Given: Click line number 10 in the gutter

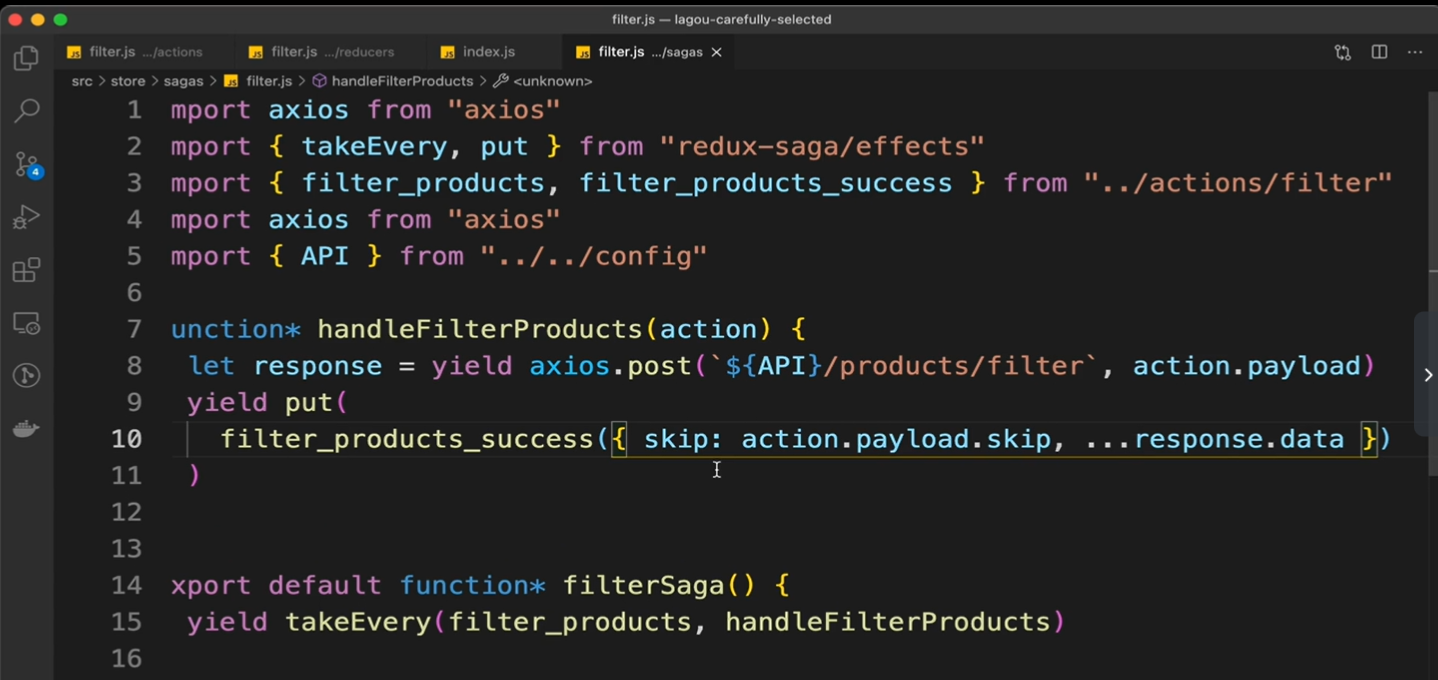Looking at the screenshot, I should point(127,439).
